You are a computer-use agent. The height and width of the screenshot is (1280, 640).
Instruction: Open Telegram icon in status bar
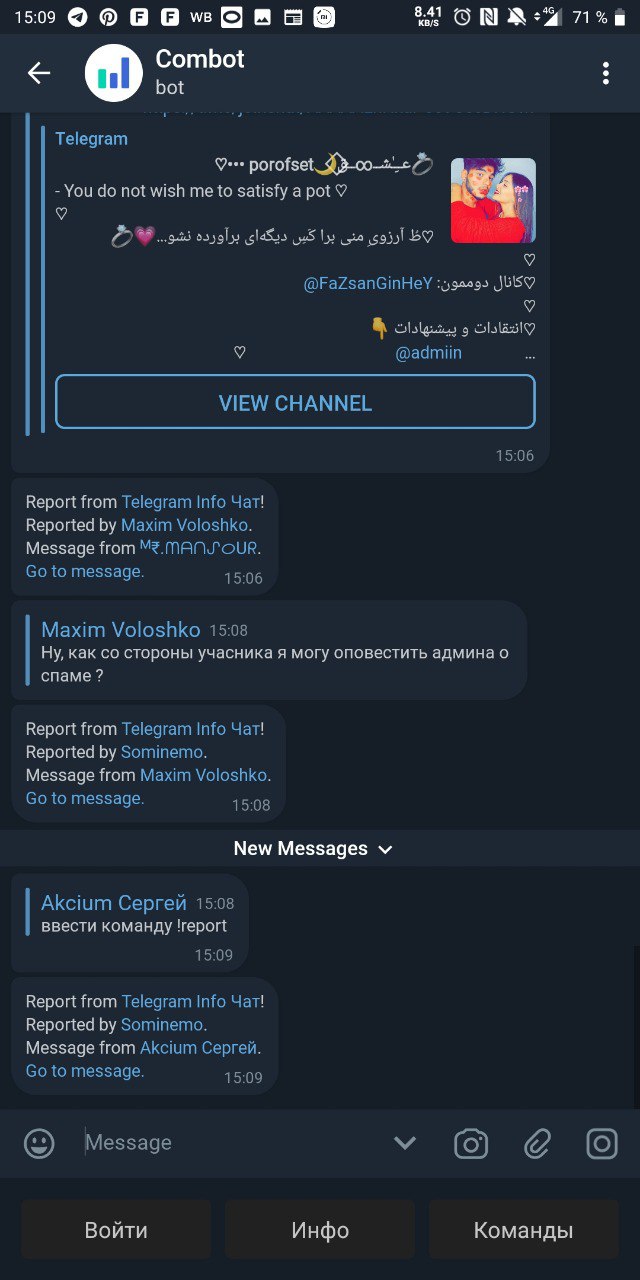pos(77,17)
